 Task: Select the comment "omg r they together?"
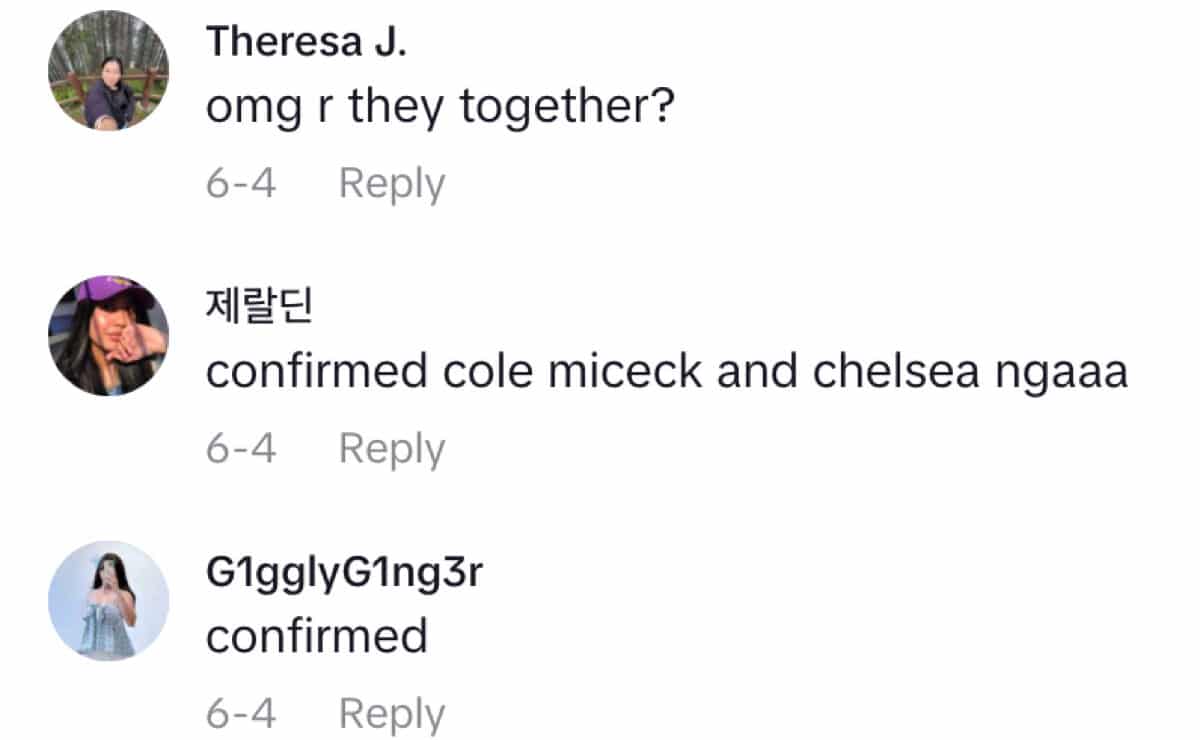(440, 108)
